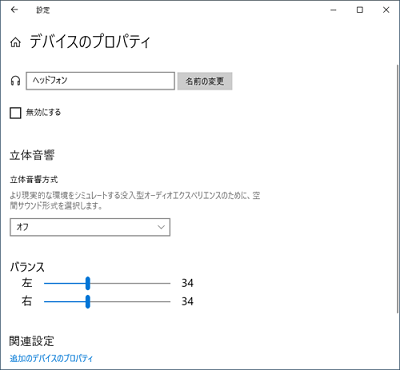Click the バランス section heading
Screen dimensions: 400x370
click(x=27, y=267)
